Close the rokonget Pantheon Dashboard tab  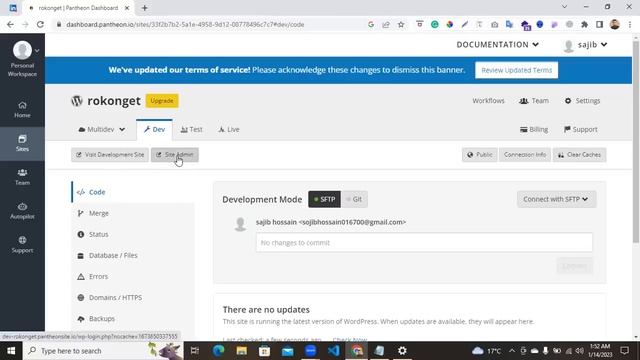pyautogui.click(x=127, y=8)
